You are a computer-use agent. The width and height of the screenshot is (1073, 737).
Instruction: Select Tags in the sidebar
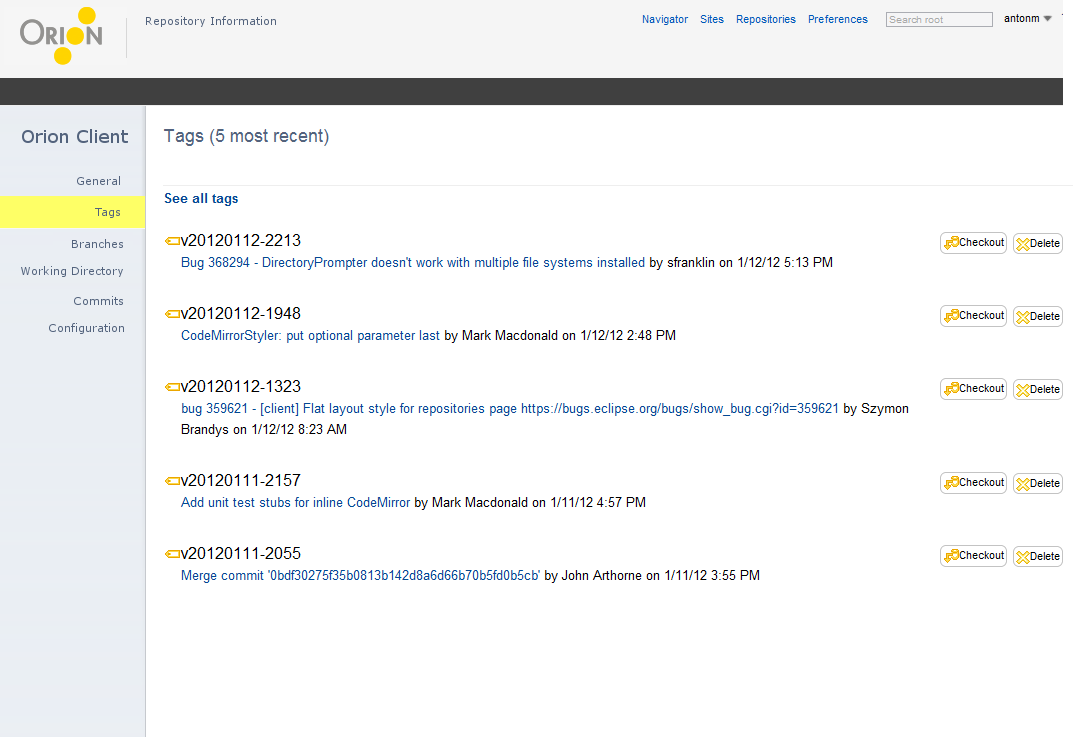coord(73,212)
